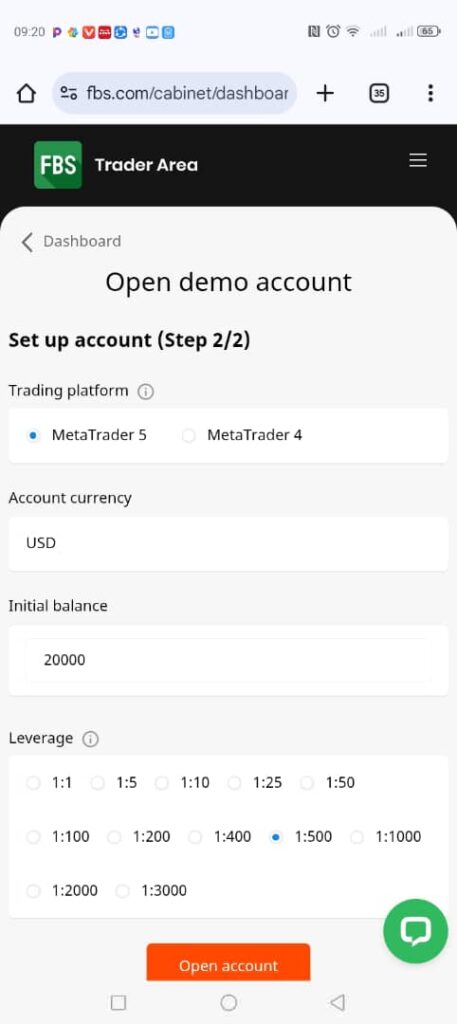Tap the site settings icon in address bar
This screenshot has width=457, height=1024.
69,93
